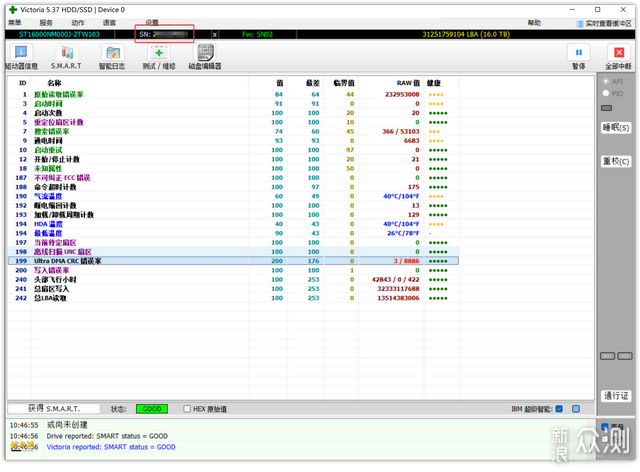
Task: Select attribute 187 不可纠正 ECC 错误 row
Action: click(x=233, y=178)
